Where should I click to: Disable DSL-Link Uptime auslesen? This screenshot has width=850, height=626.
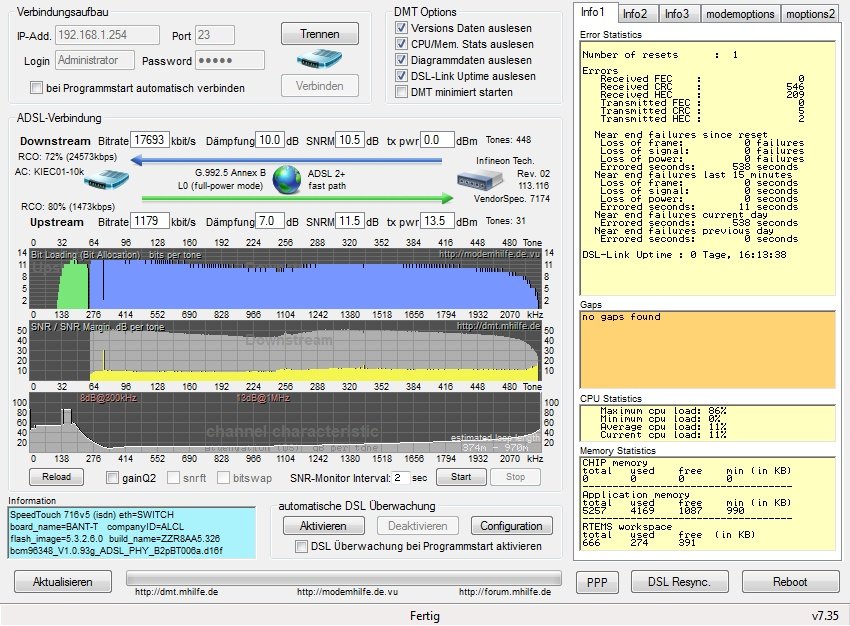point(401,76)
